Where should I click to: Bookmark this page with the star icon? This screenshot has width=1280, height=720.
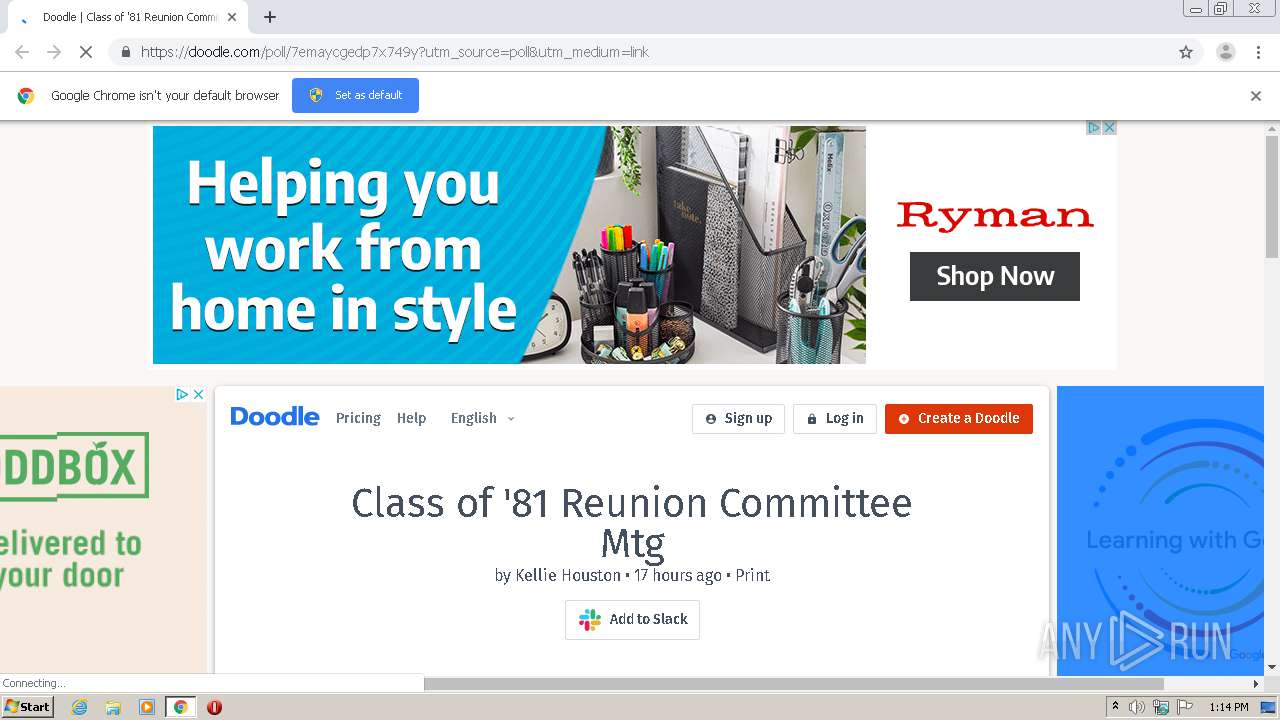(x=1186, y=52)
